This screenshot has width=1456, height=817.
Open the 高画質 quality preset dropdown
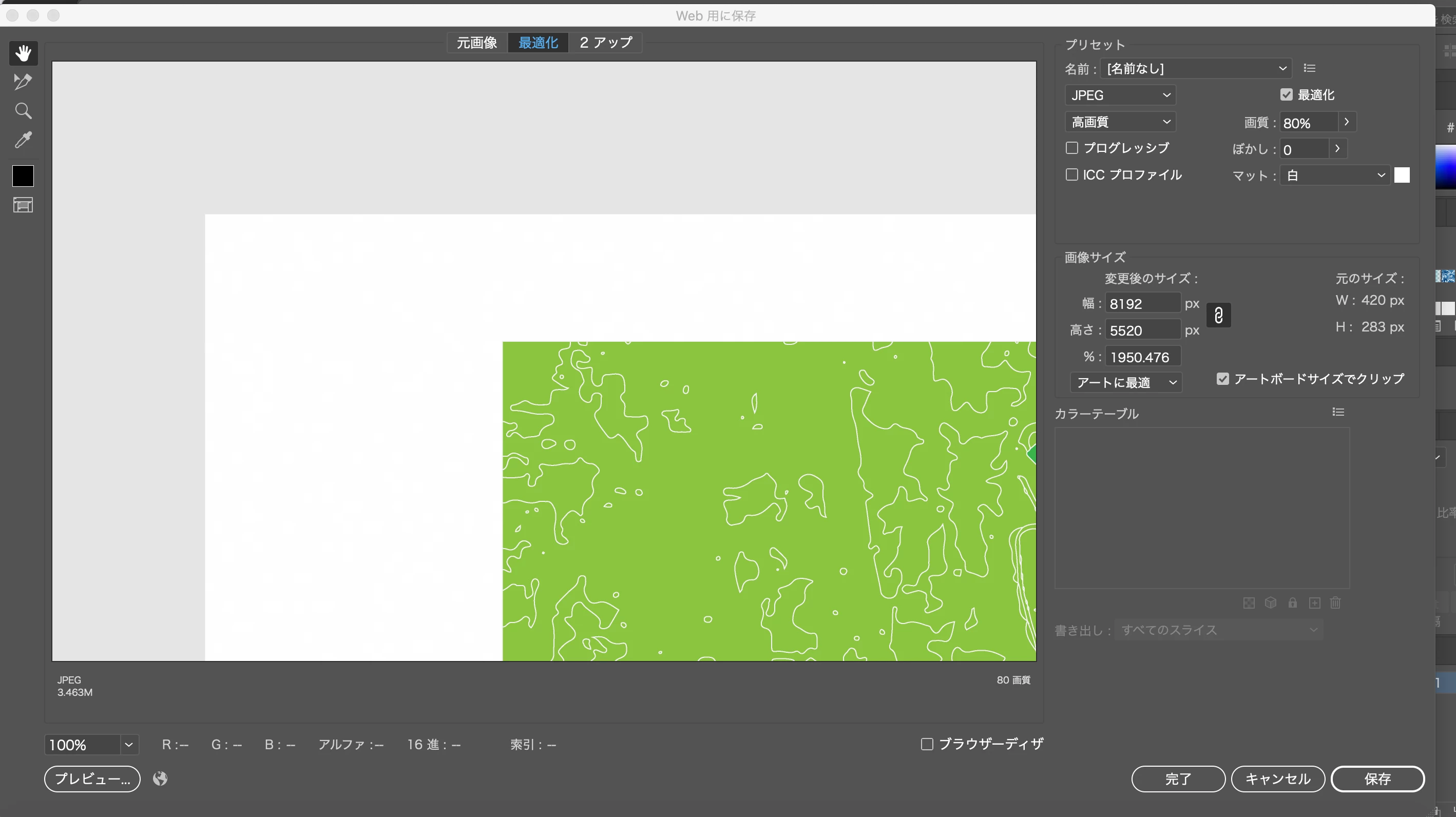[1120, 122]
